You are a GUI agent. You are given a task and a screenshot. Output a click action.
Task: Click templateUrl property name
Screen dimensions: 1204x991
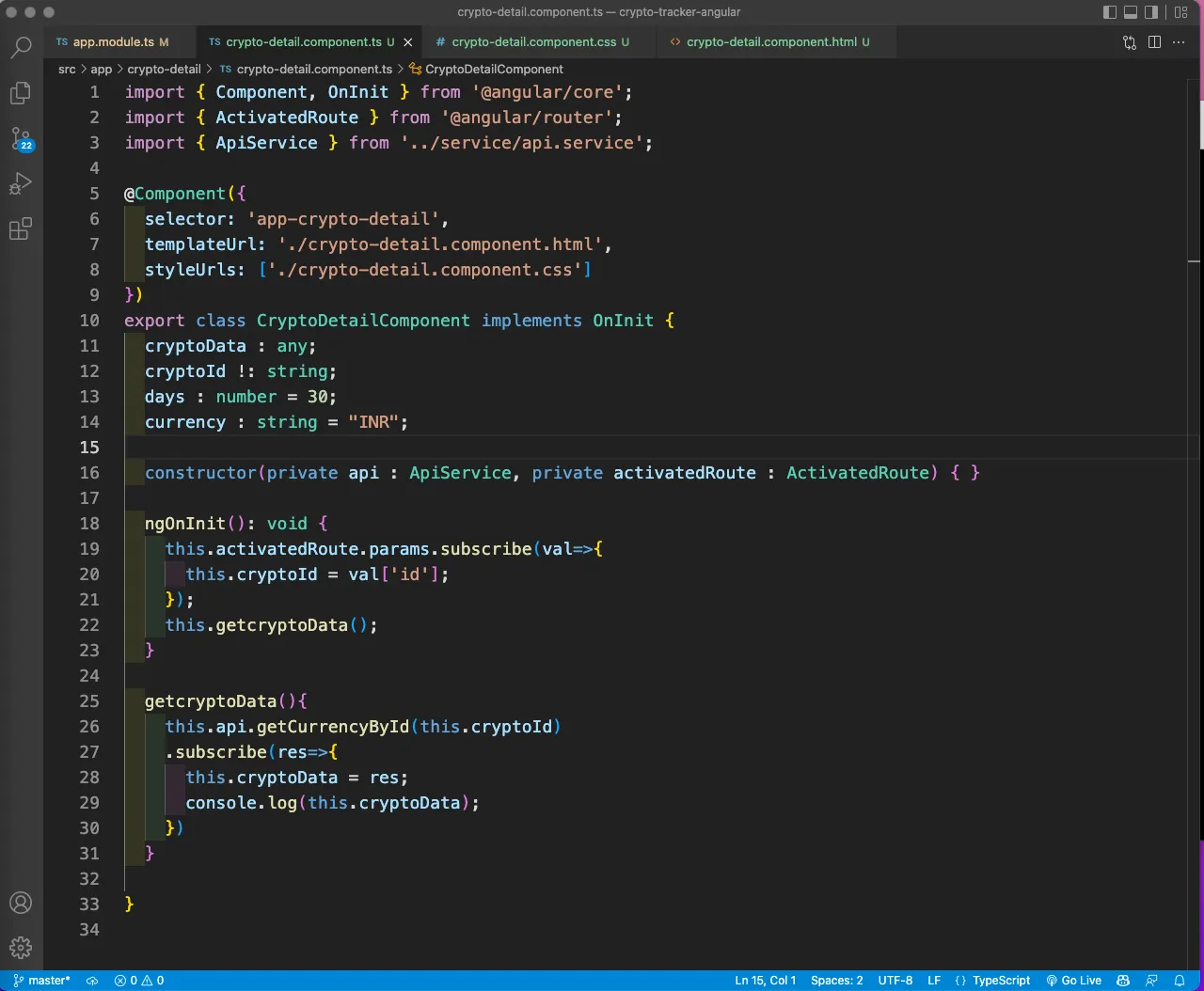[x=200, y=244]
